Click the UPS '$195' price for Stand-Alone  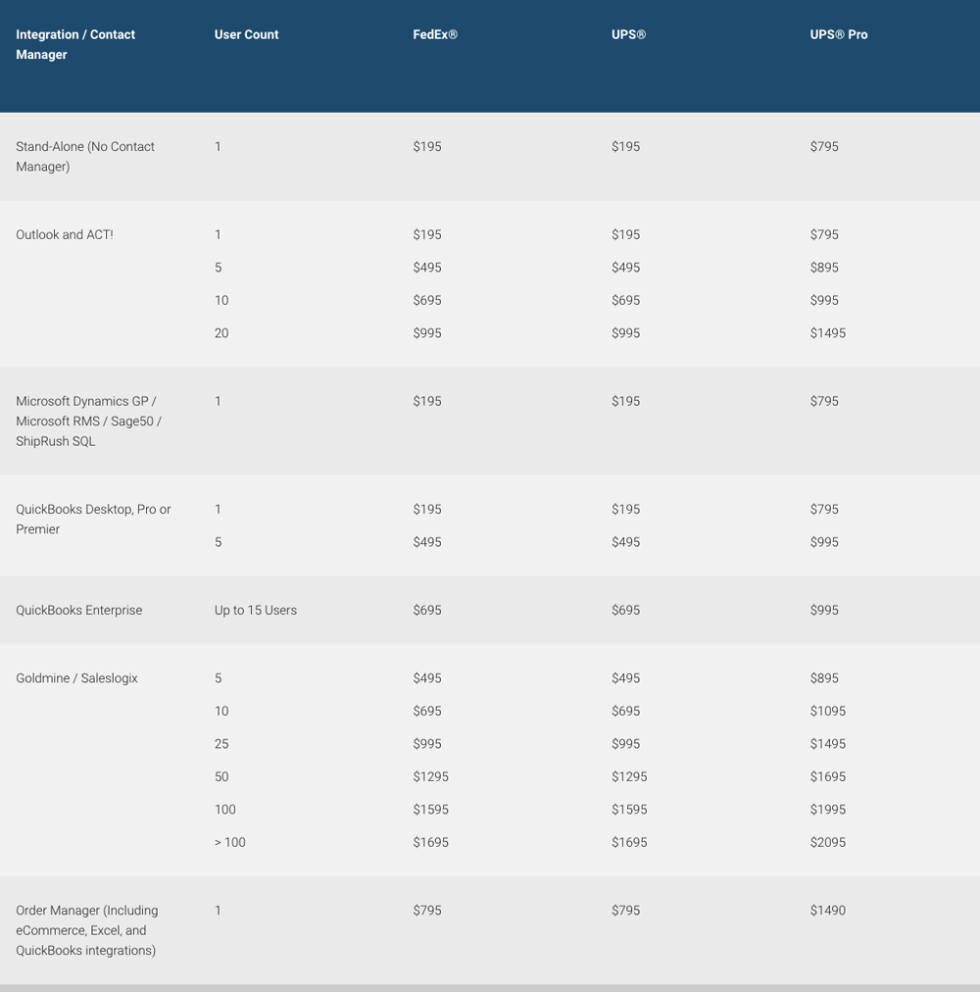tap(626, 147)
